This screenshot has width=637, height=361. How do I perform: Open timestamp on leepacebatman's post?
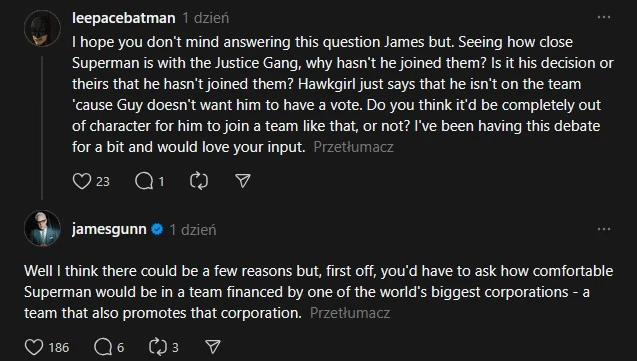pyautogui.click(x=206, y=18)
